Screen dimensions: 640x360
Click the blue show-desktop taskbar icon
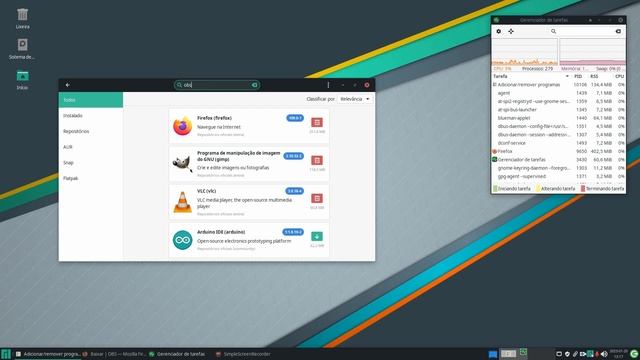(x=493, y=354)
